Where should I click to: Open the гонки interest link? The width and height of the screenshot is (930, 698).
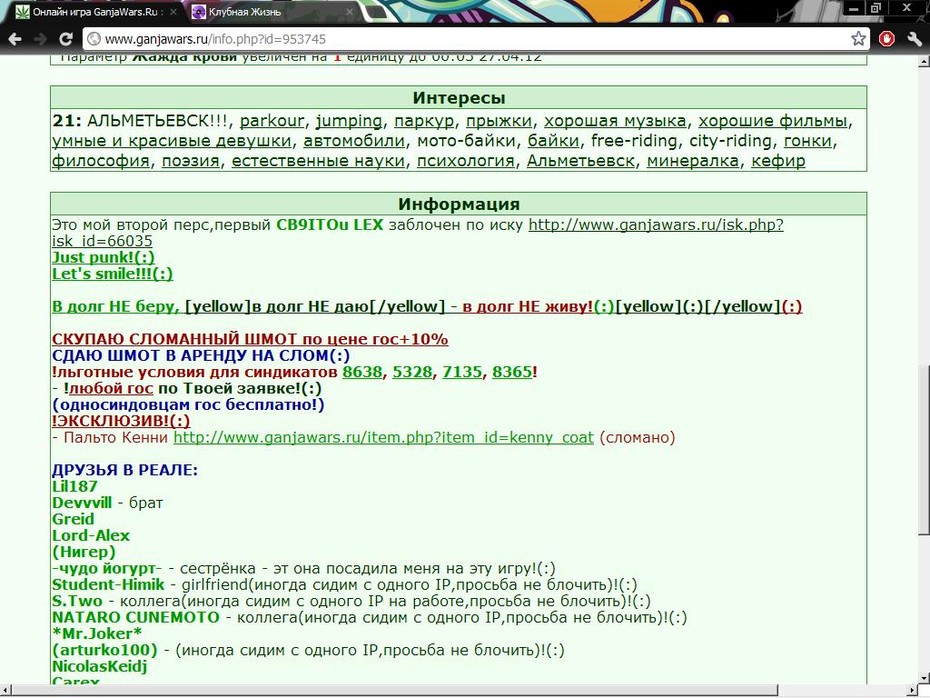(809, 141)
